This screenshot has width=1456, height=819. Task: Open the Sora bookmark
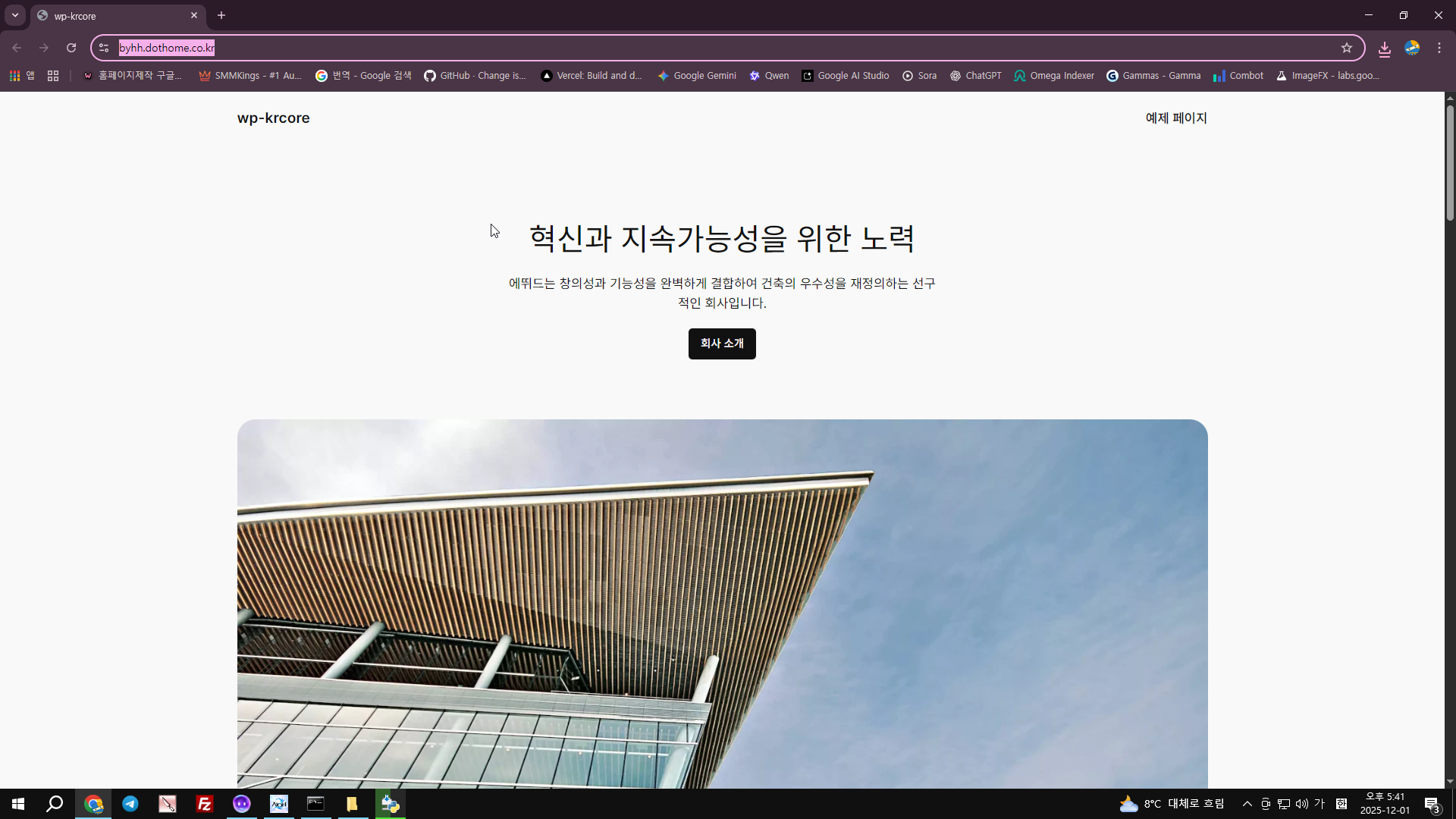click(x=918, y=75)
